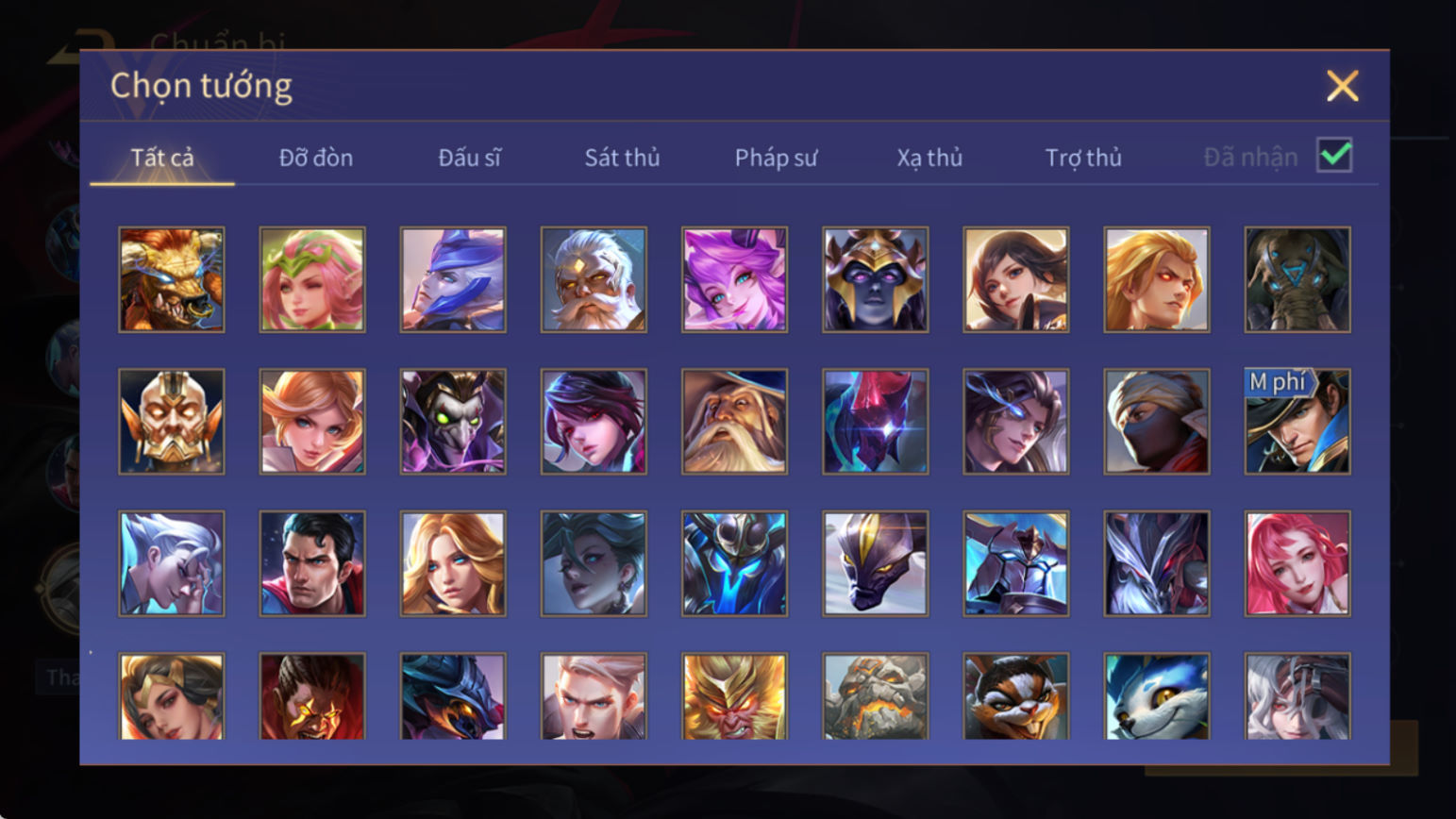
Task: Choose the golden bald mask hero
Action: [172, 421]
